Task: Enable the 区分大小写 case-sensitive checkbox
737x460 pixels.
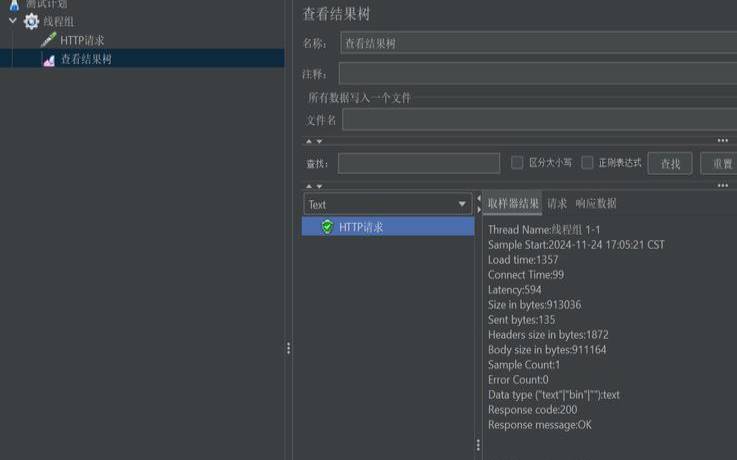Action: tap(517, 163)
